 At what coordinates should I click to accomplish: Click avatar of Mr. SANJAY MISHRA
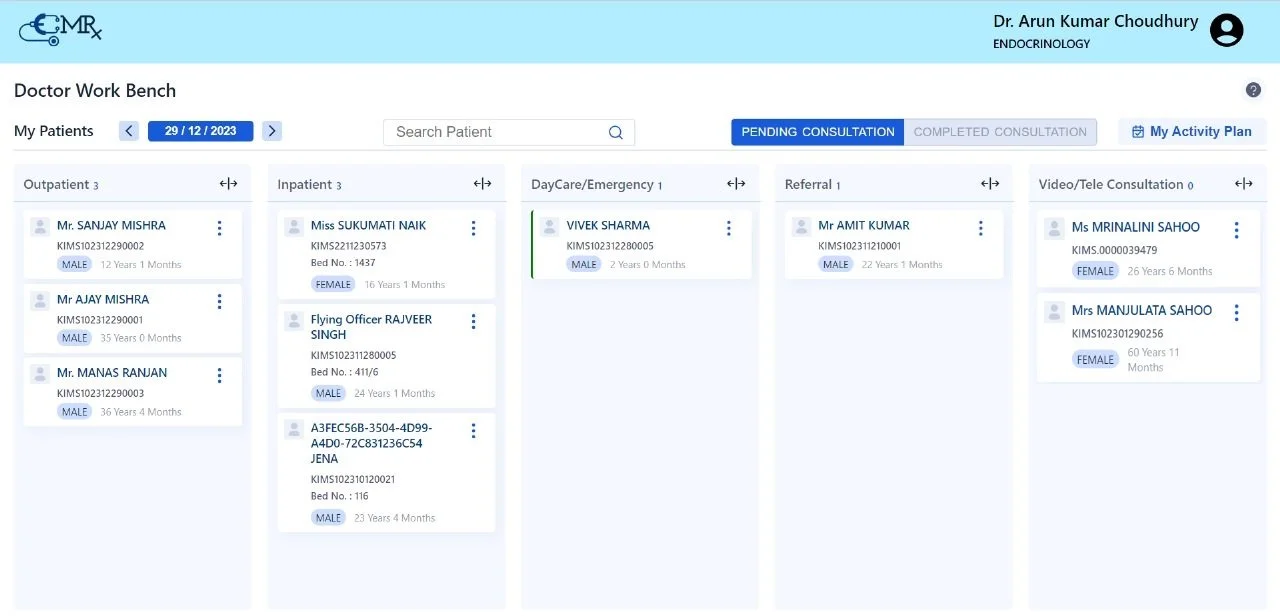(x=40, y=227)
